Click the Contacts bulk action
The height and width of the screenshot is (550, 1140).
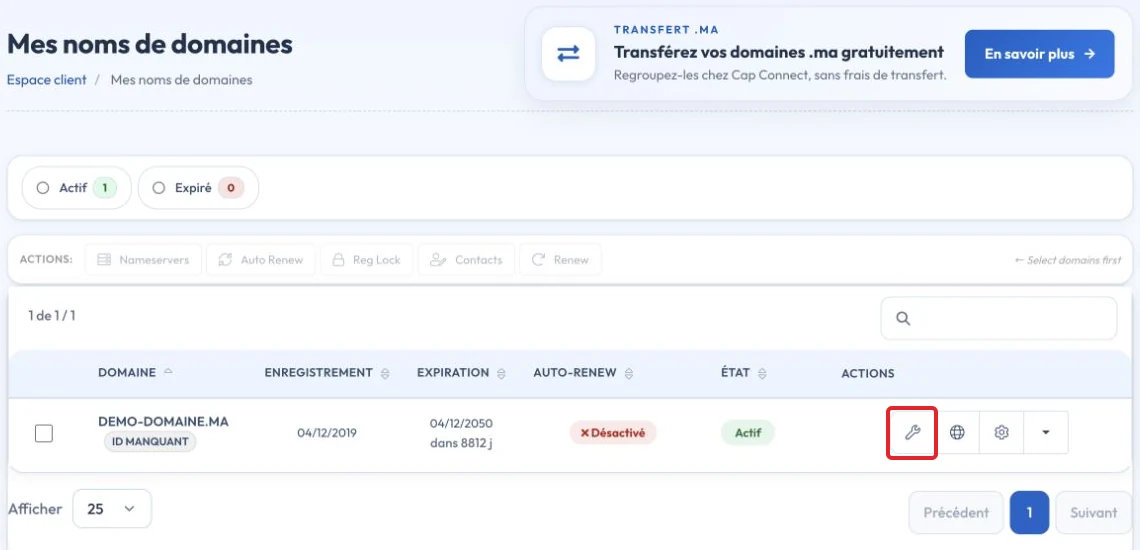pos(466,260)
